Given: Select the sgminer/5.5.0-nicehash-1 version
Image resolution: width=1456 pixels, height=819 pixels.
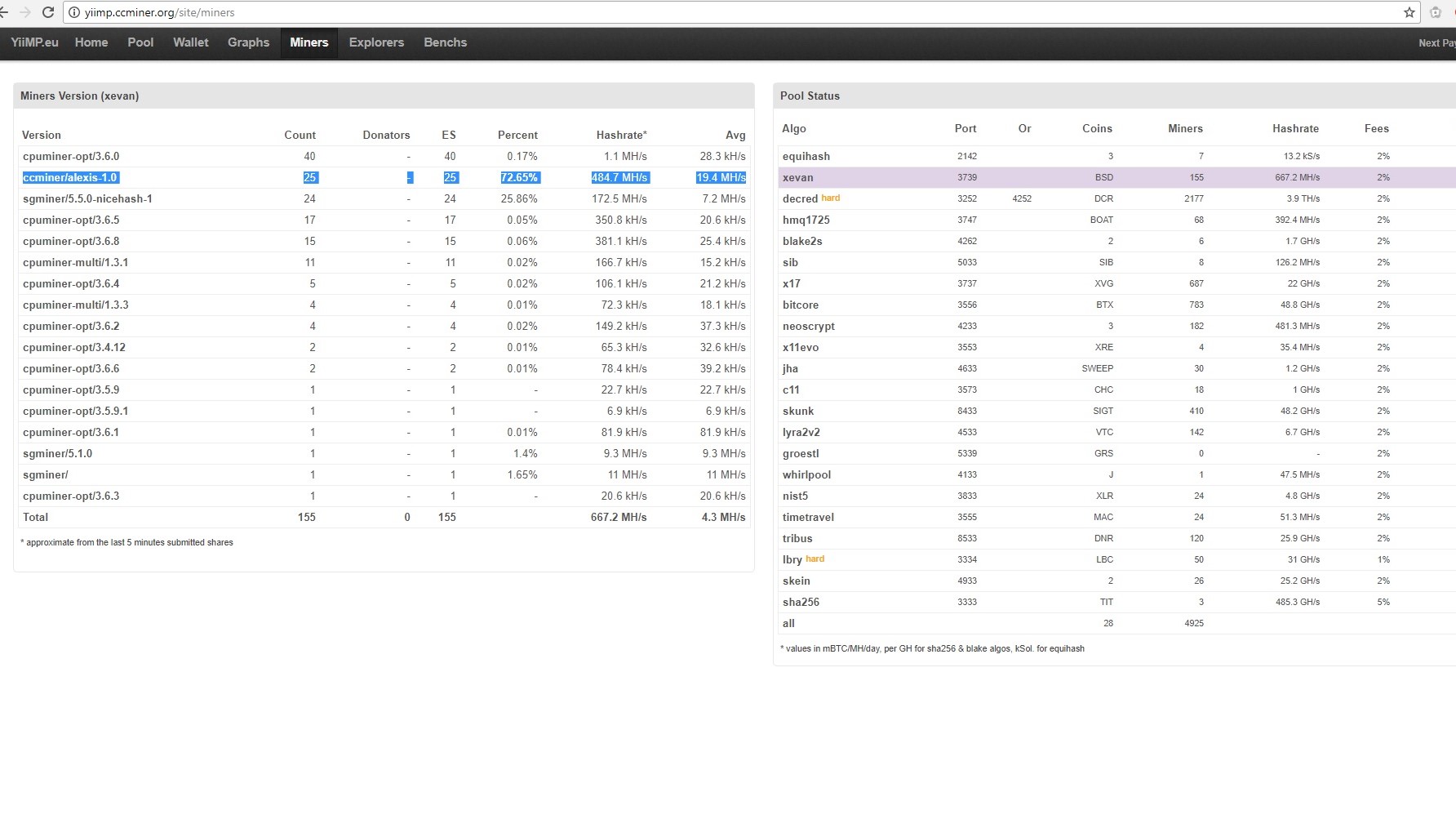Looking at the screenshot, I should tap(87, 198).
